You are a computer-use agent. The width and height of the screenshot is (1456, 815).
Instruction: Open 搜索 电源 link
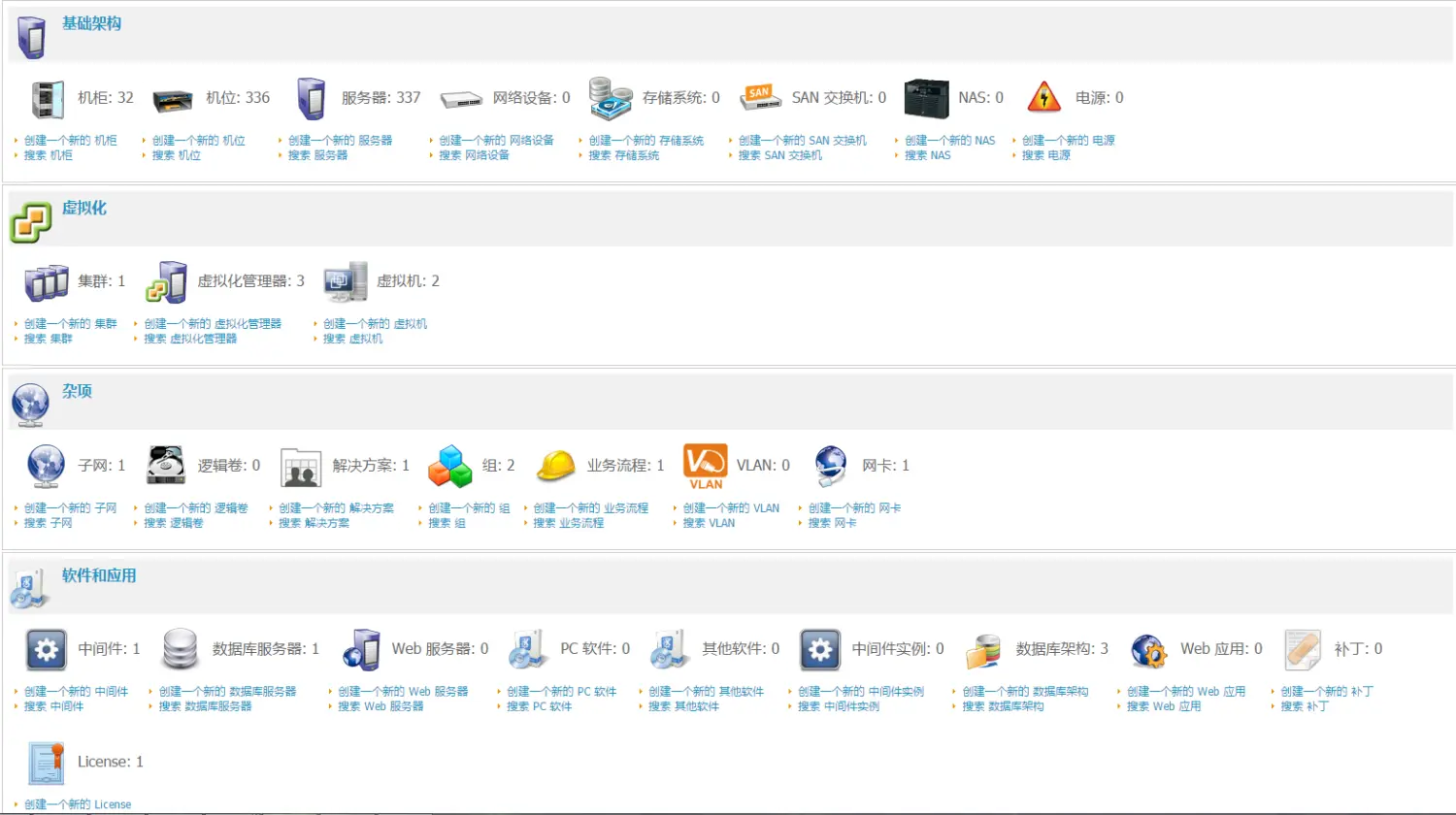point(1046,155)
